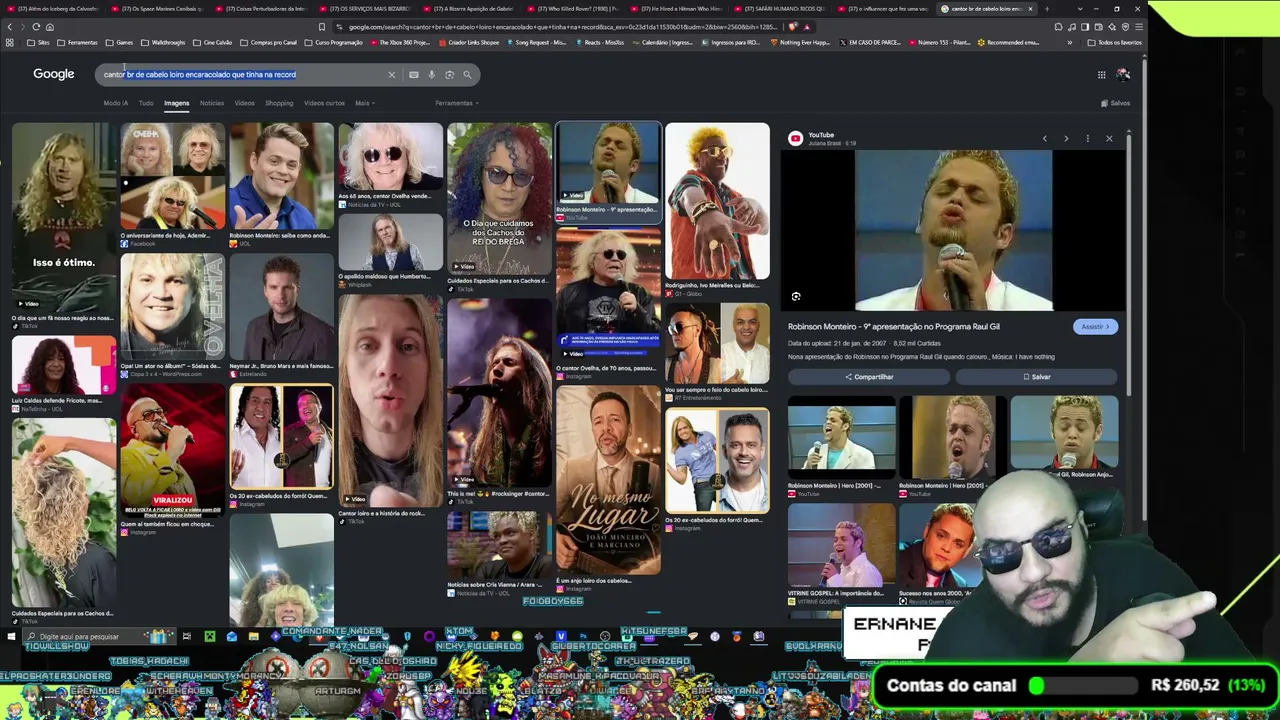Switch to Tudo results tab
This screenshot has height=720, width=1280.
coord(146,103)
